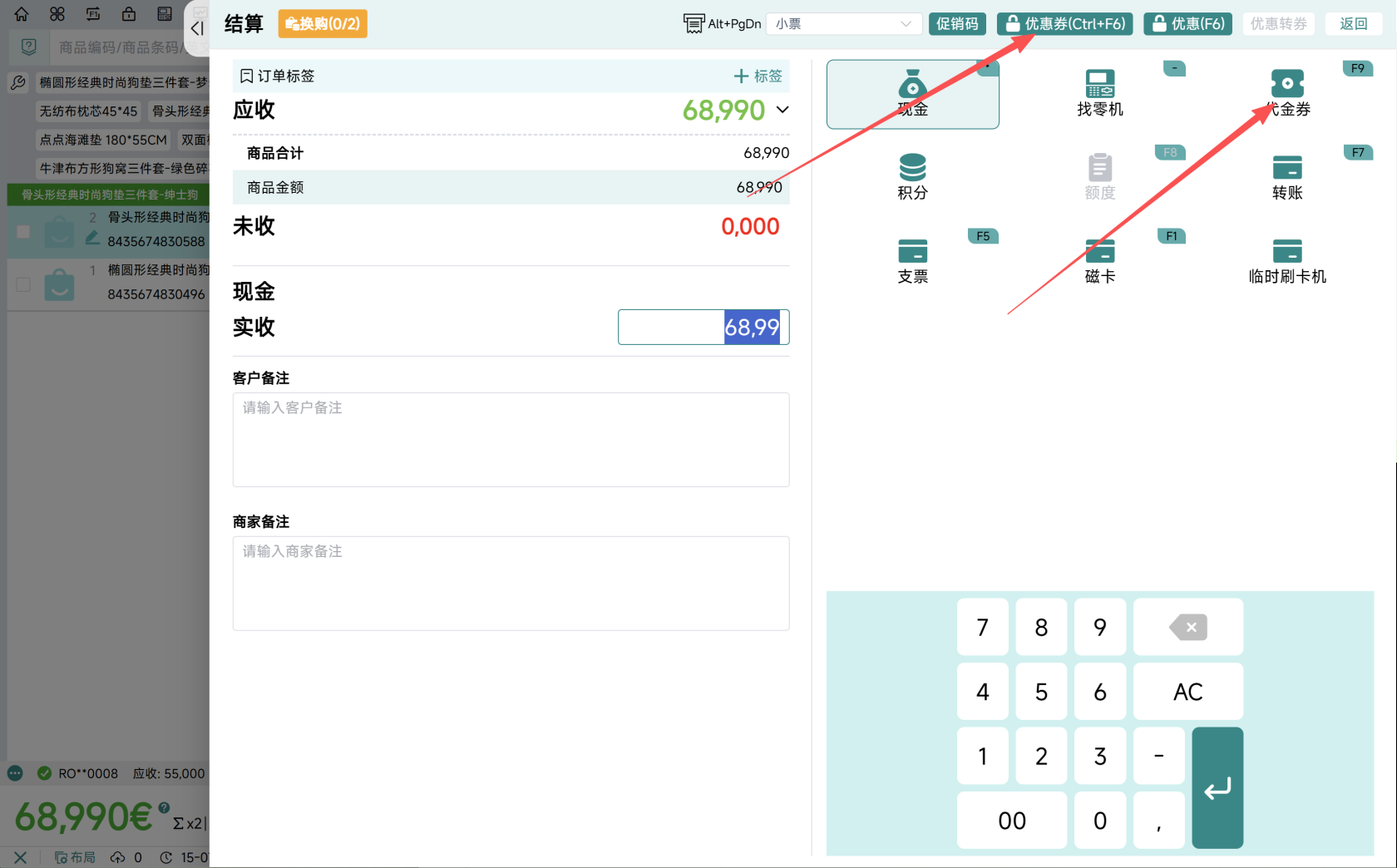The height and width of the screenshot is (868, 1397).
Task: Collapse checkout panel with back arrow icon
Action: (197, 28)
